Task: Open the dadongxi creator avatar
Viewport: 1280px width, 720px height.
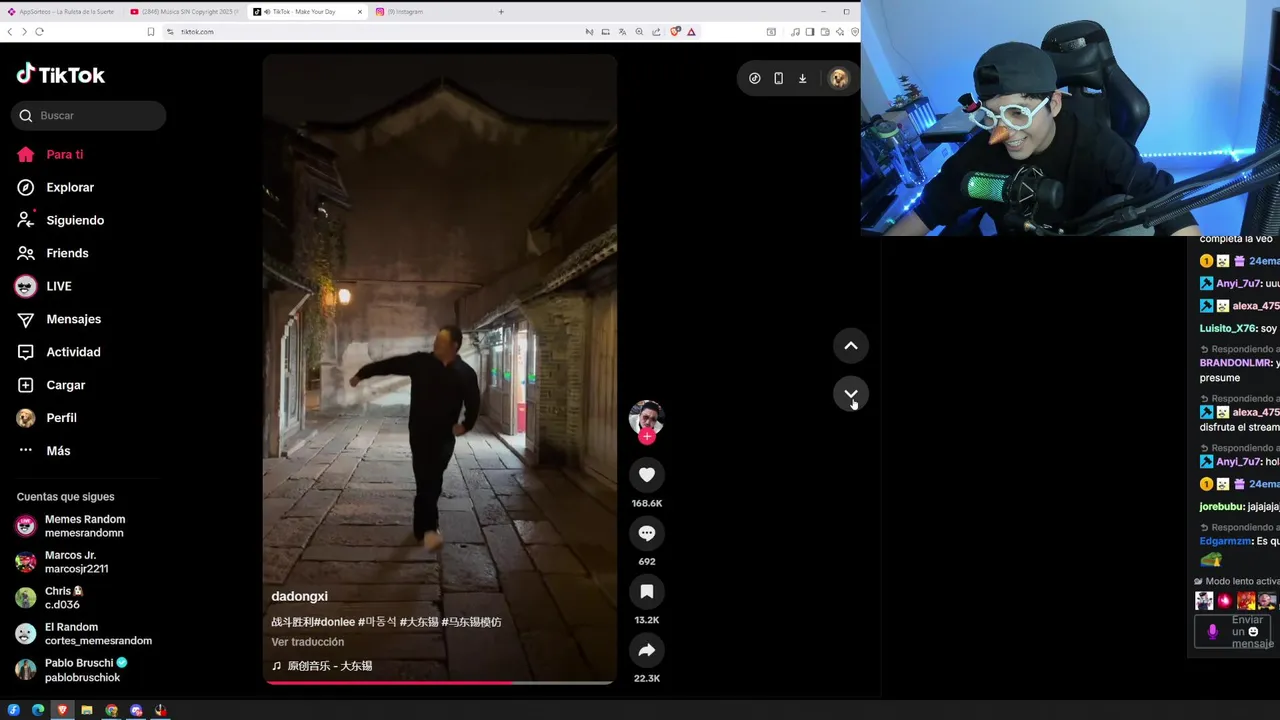Action: point(647,417)
